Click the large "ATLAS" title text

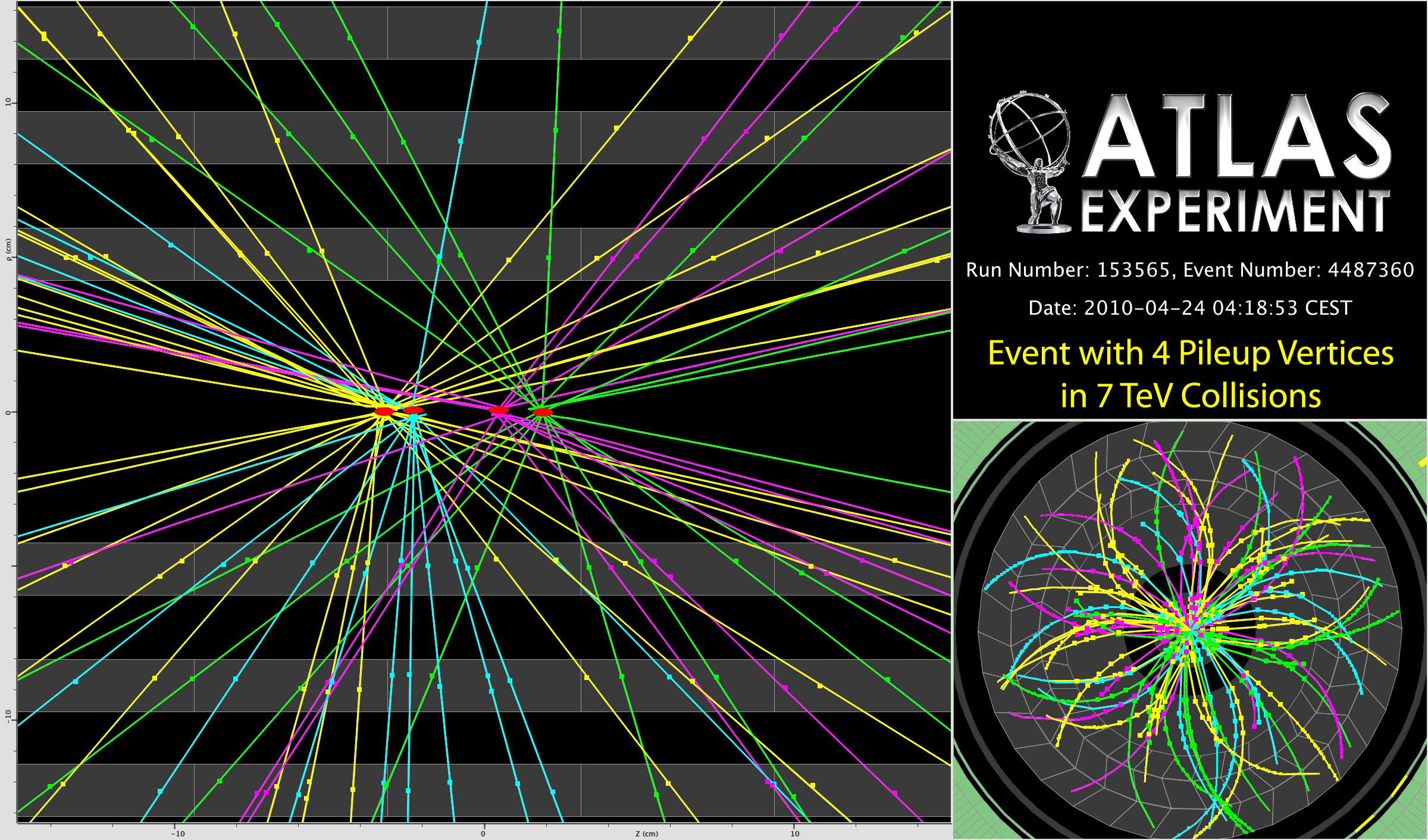[1236, 136]
